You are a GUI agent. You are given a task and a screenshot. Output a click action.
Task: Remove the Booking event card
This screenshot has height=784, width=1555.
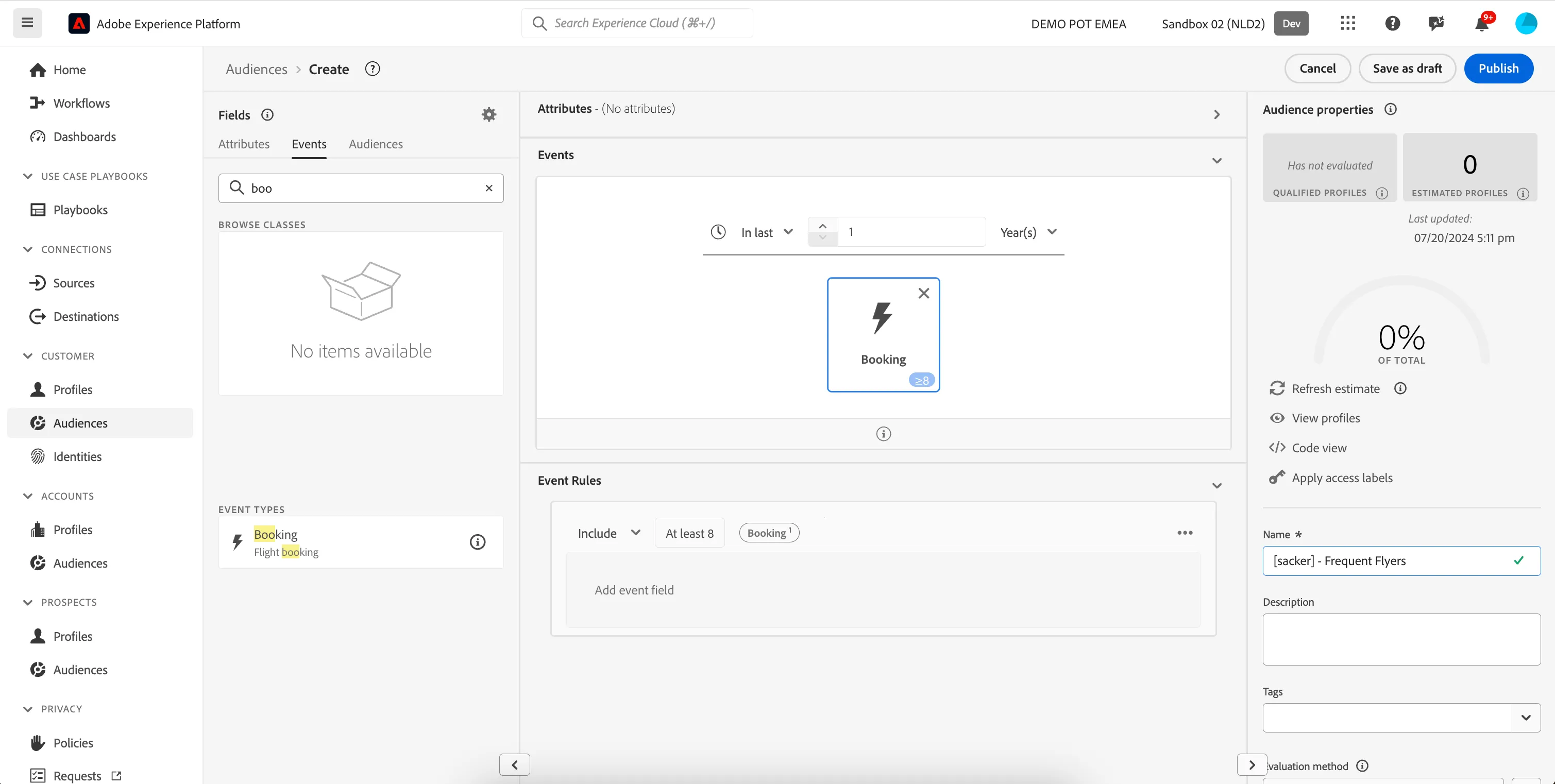pyautogui.click(x=924, y=293)
